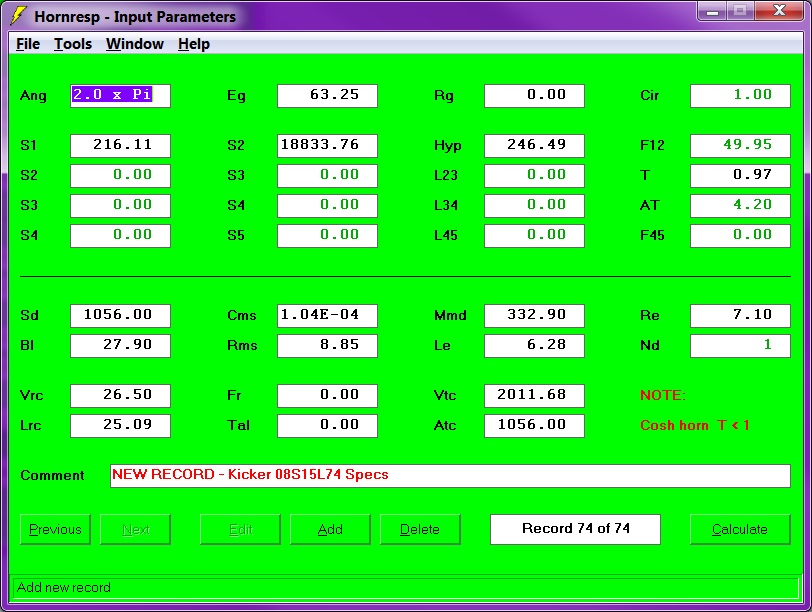Open the File menu
The width and height of the screenshot is (812, 612).
[28, 45]
